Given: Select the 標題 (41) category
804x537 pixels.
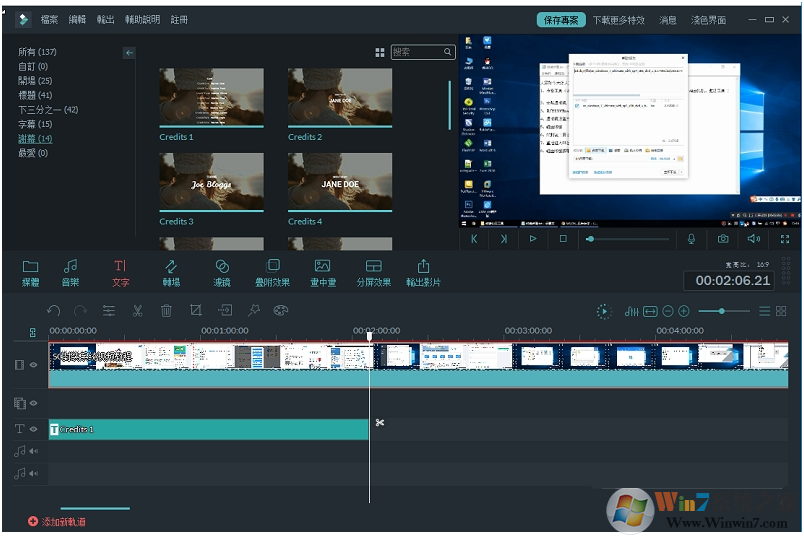Looking at the screenshot, I should [x=34, y=95].
